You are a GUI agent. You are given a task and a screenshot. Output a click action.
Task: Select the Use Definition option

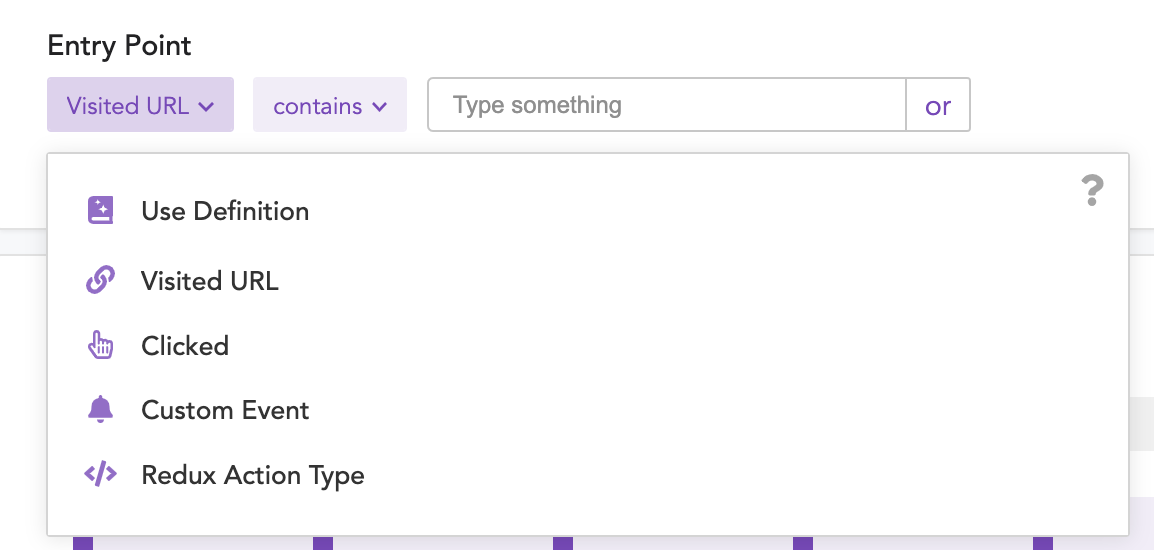[225, 211]
